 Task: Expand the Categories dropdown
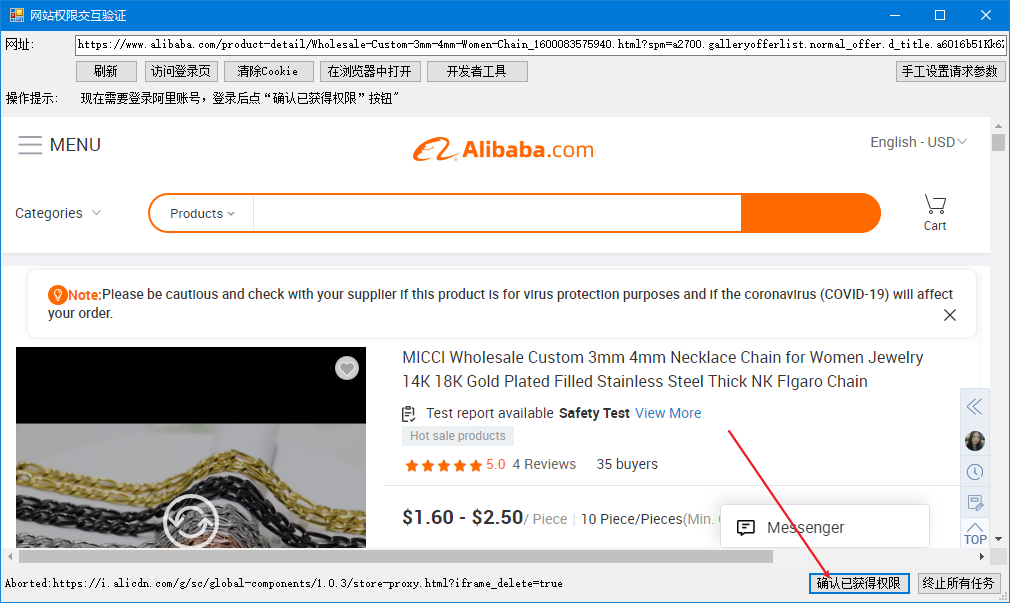pyautogui.click(x=58, y=213)
